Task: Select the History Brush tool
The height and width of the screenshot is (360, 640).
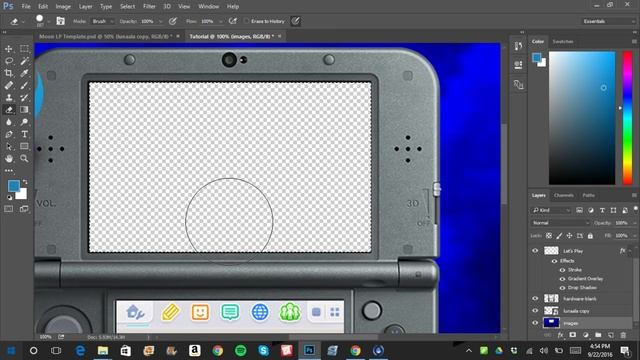Action: pos(24,98)
